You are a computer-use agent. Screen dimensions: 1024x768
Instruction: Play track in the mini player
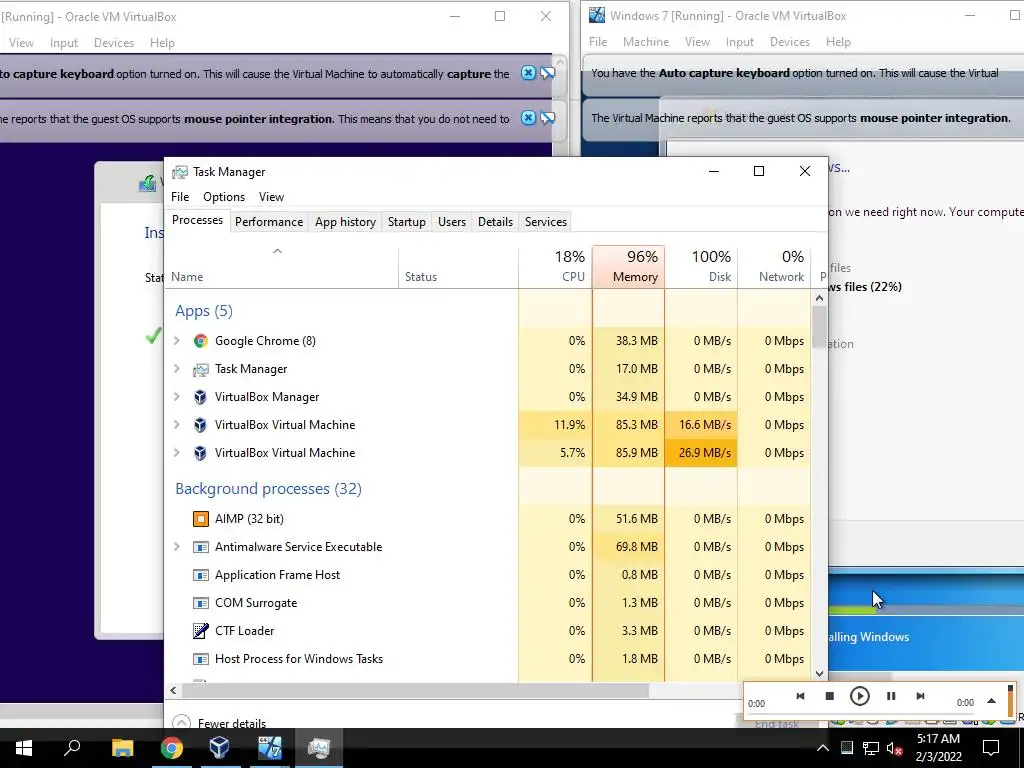859,696
